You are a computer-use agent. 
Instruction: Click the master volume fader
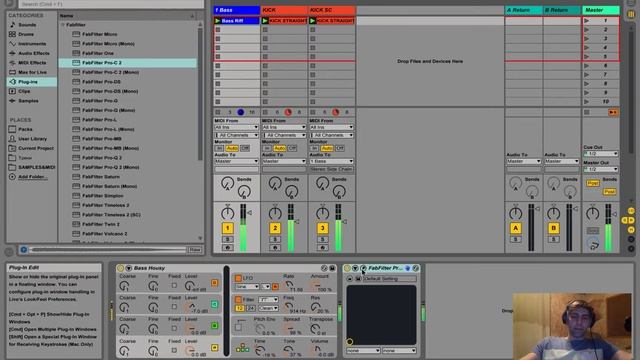coord(614,213)
